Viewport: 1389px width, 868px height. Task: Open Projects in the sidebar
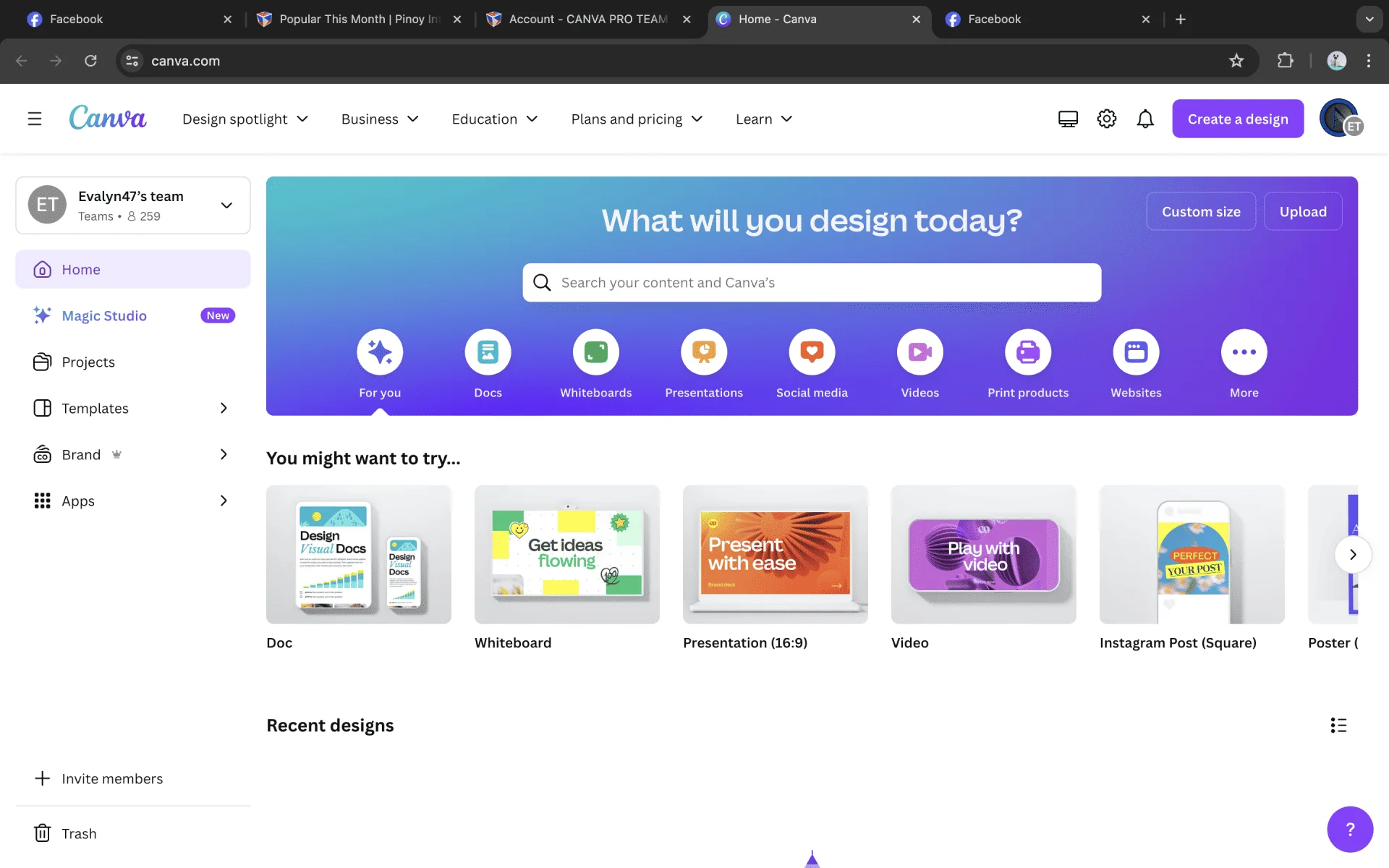133,362
